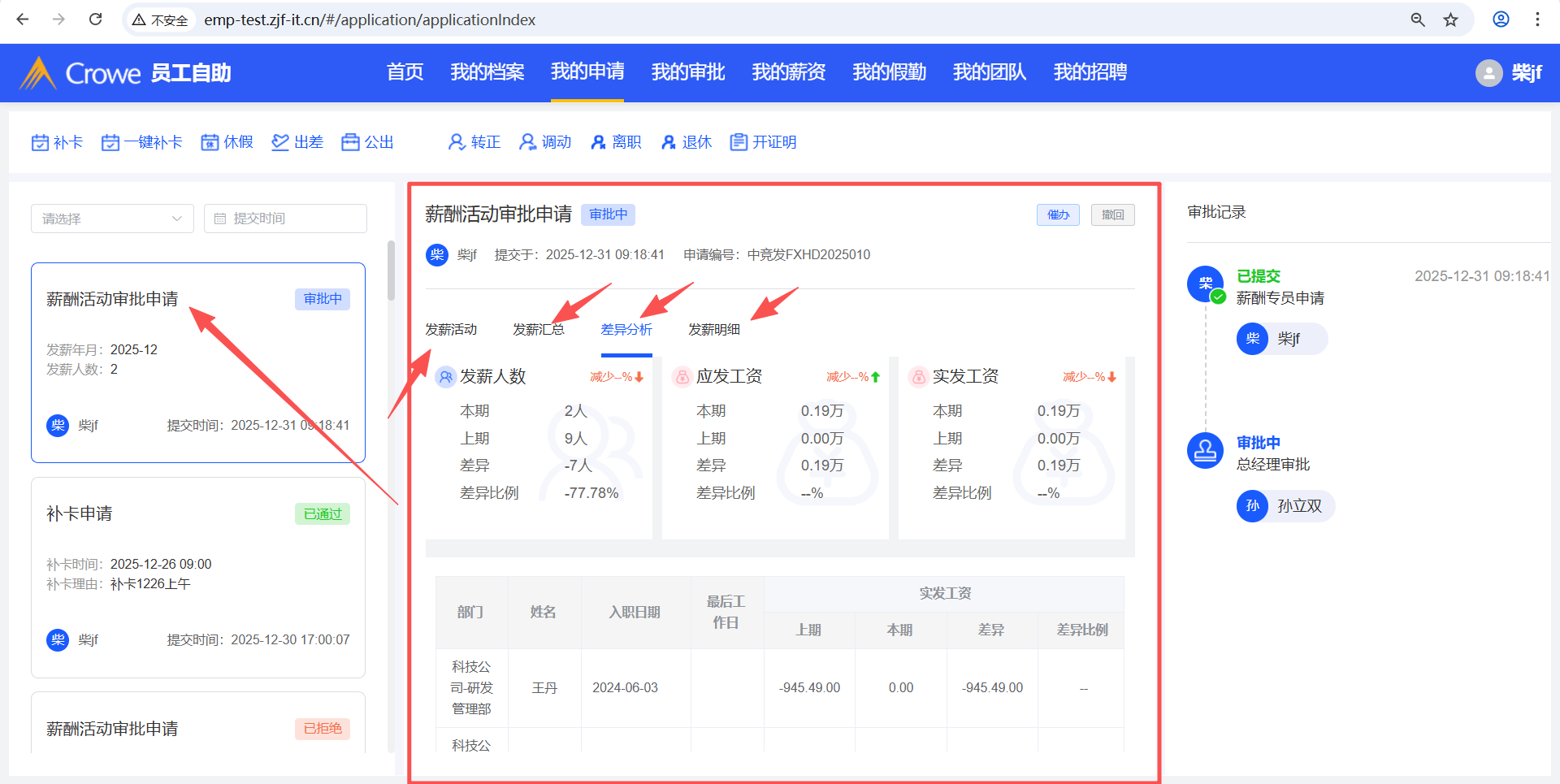This screenshot has width=1560, height=784.
Task: Click the 一键补卡 calendar icon
Action: pos(110,143)
